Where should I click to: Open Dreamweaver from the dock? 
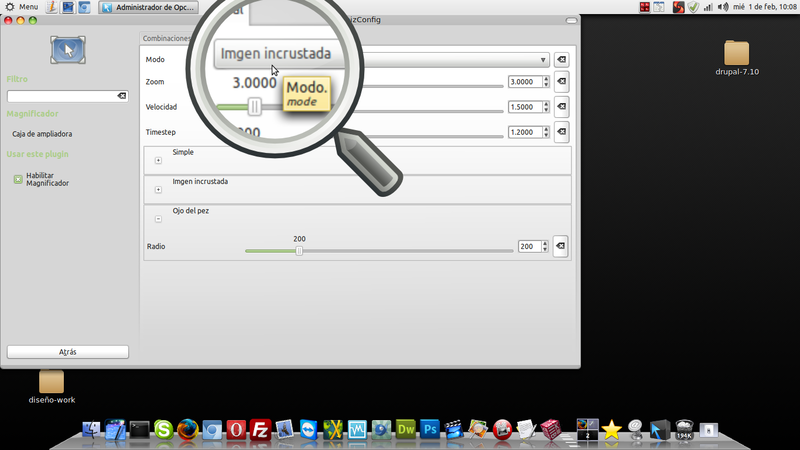click(406, 429)
